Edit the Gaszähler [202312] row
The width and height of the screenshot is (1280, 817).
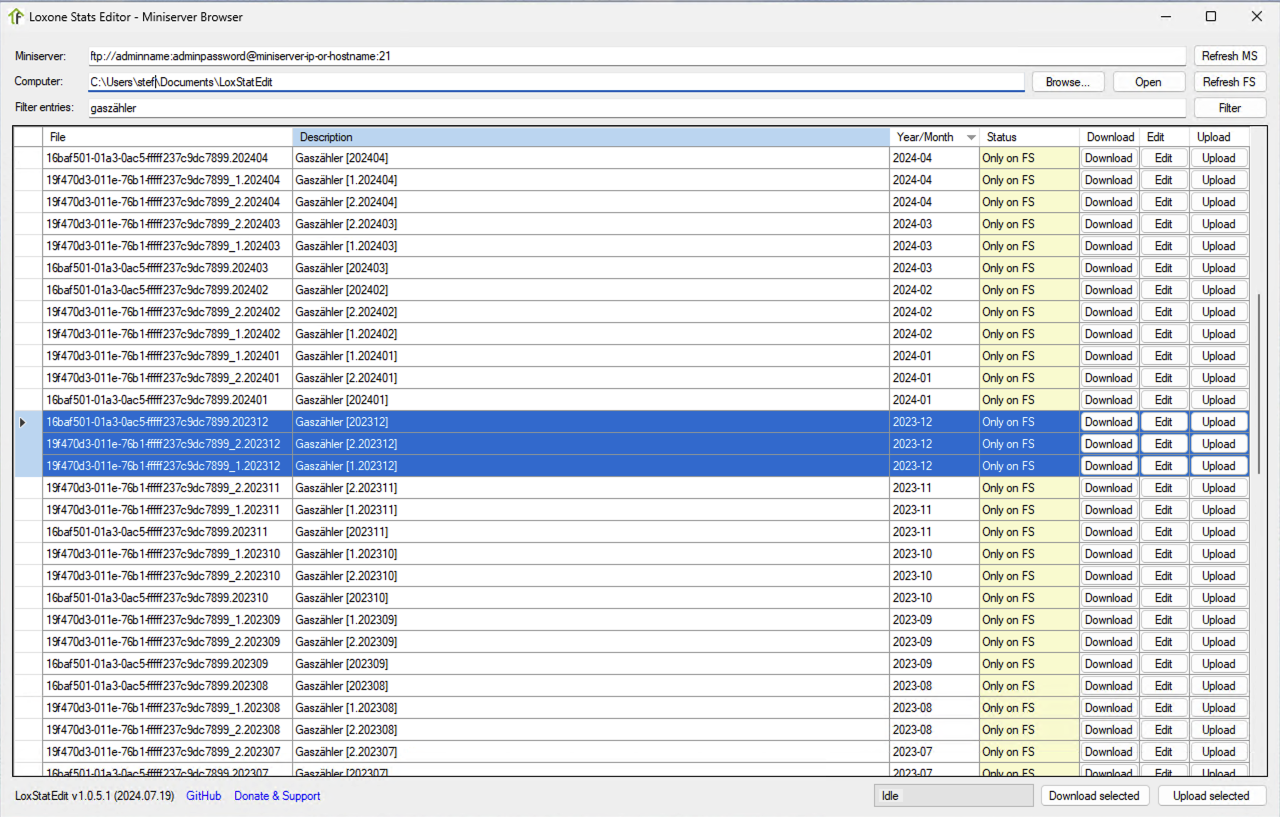pos(1163,422)
